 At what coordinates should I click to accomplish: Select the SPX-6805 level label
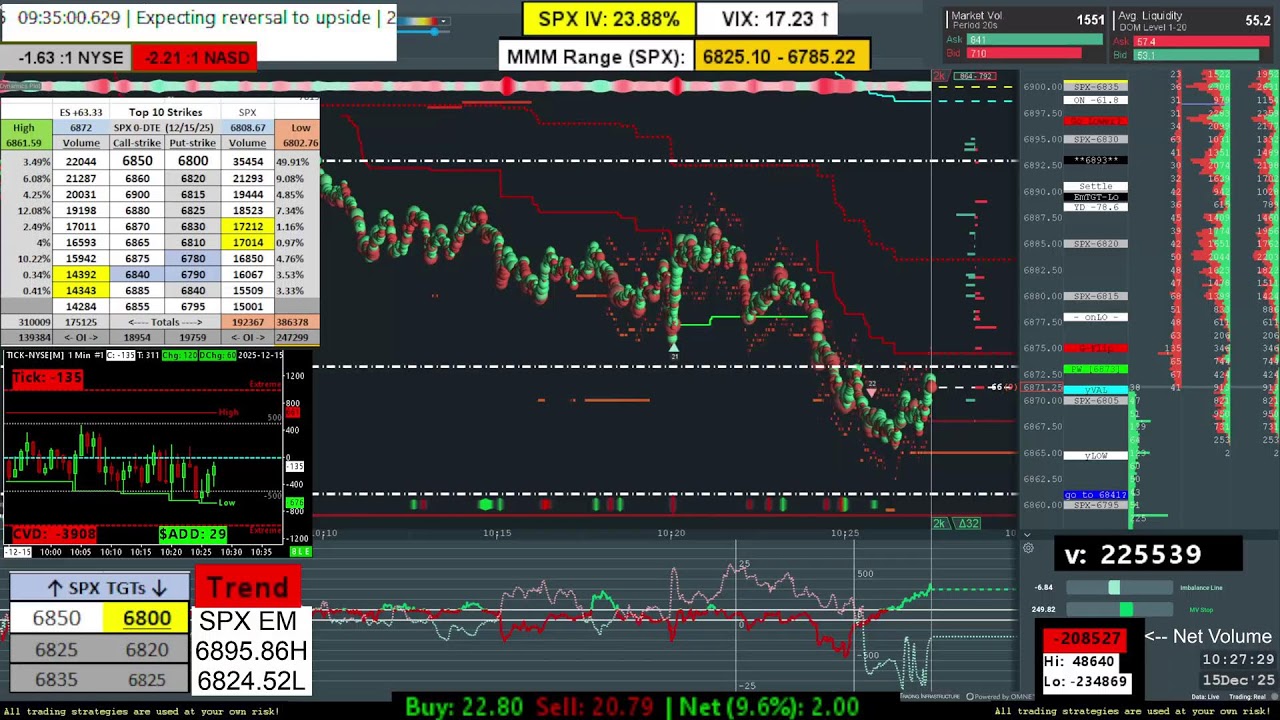pos(1096,400)
